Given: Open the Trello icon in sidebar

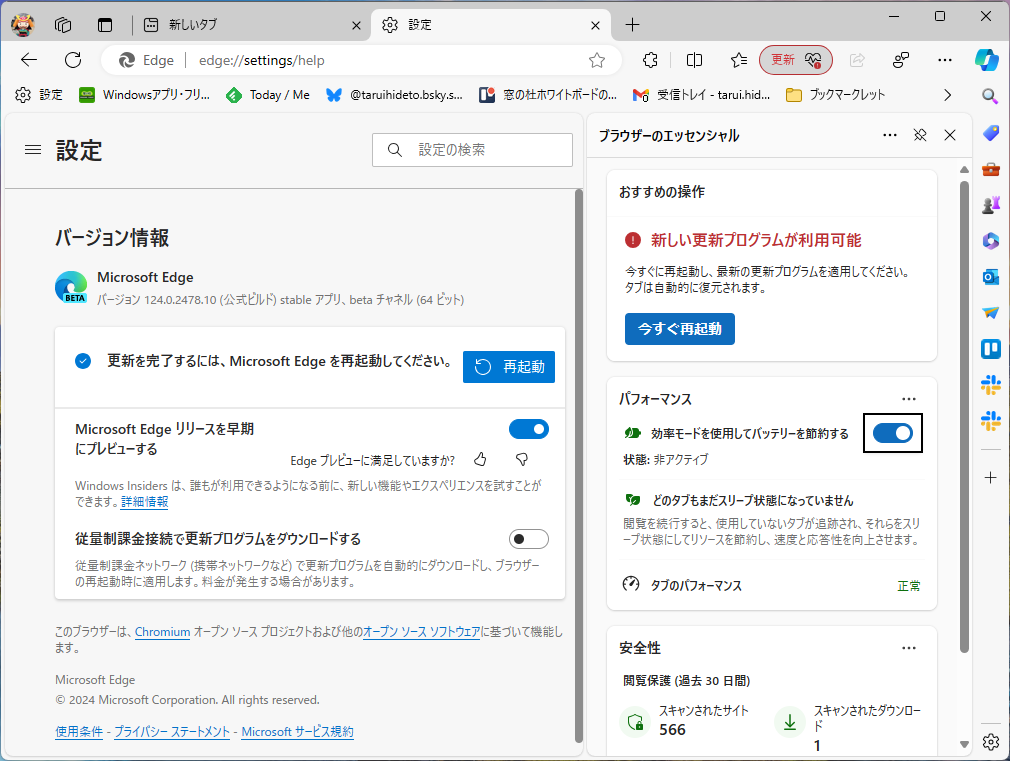Looking at the screenshot, I should click(990, 349).
